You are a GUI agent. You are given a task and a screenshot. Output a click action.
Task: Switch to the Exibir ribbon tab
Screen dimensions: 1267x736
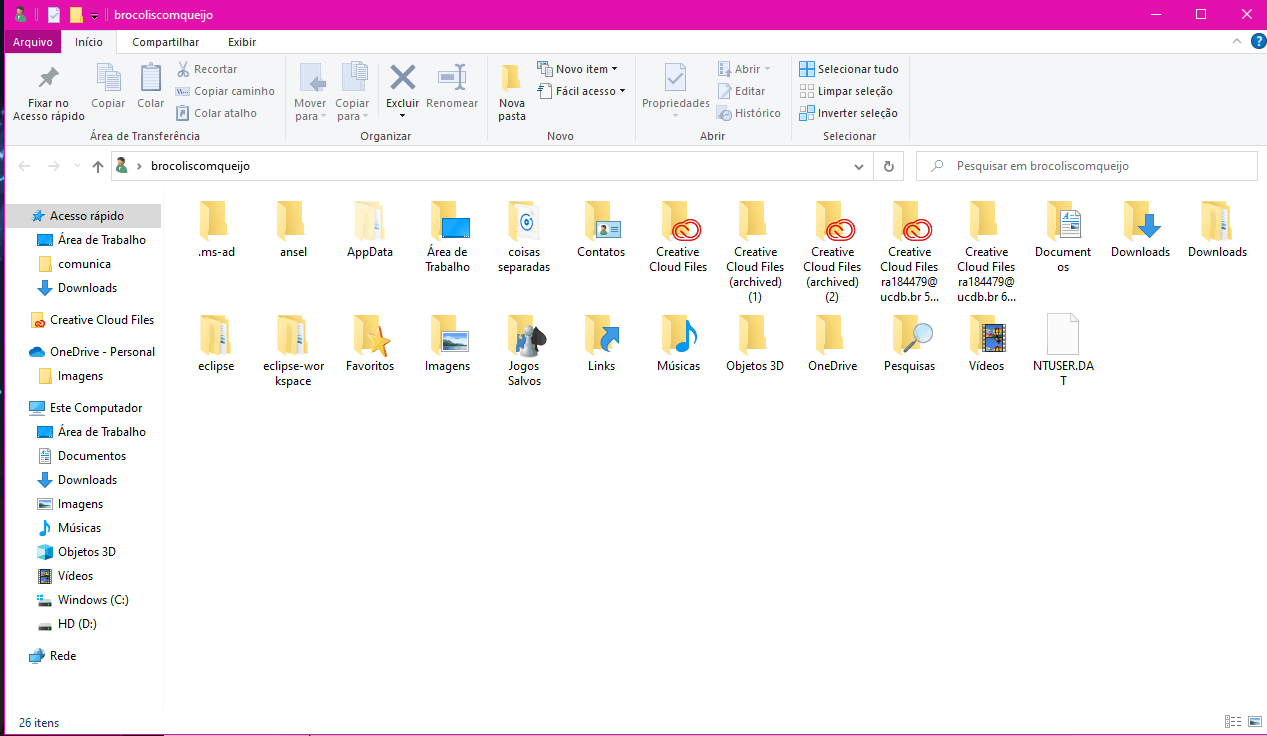click(x=242, y=42)
